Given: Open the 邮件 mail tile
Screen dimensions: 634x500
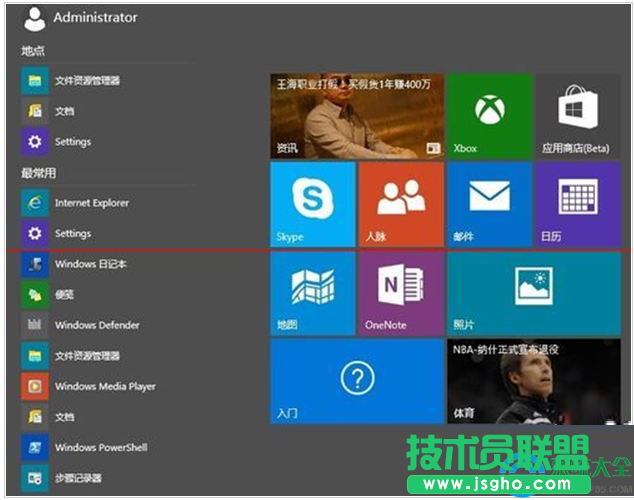Looking at the screenshot, I should point(490,205).
